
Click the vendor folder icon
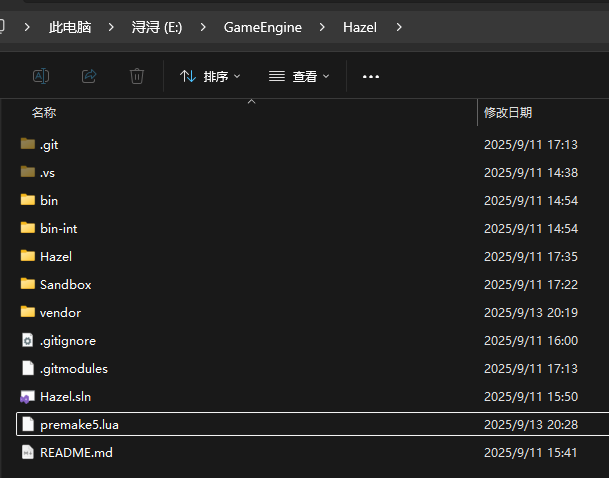[x=28, y=313]
